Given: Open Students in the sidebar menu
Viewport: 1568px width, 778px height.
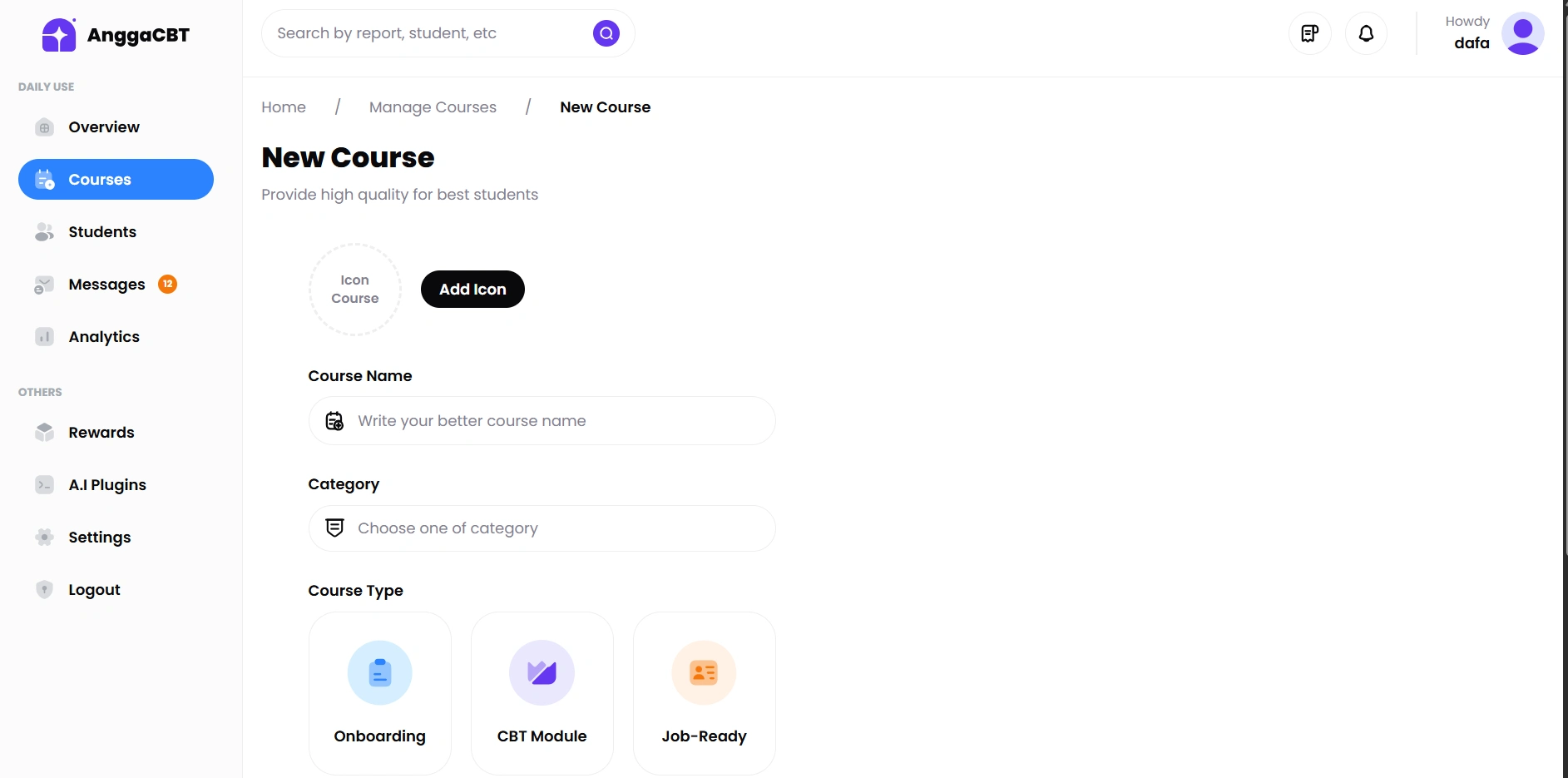Looking at the screenshot, I should [x=102, y=232].
